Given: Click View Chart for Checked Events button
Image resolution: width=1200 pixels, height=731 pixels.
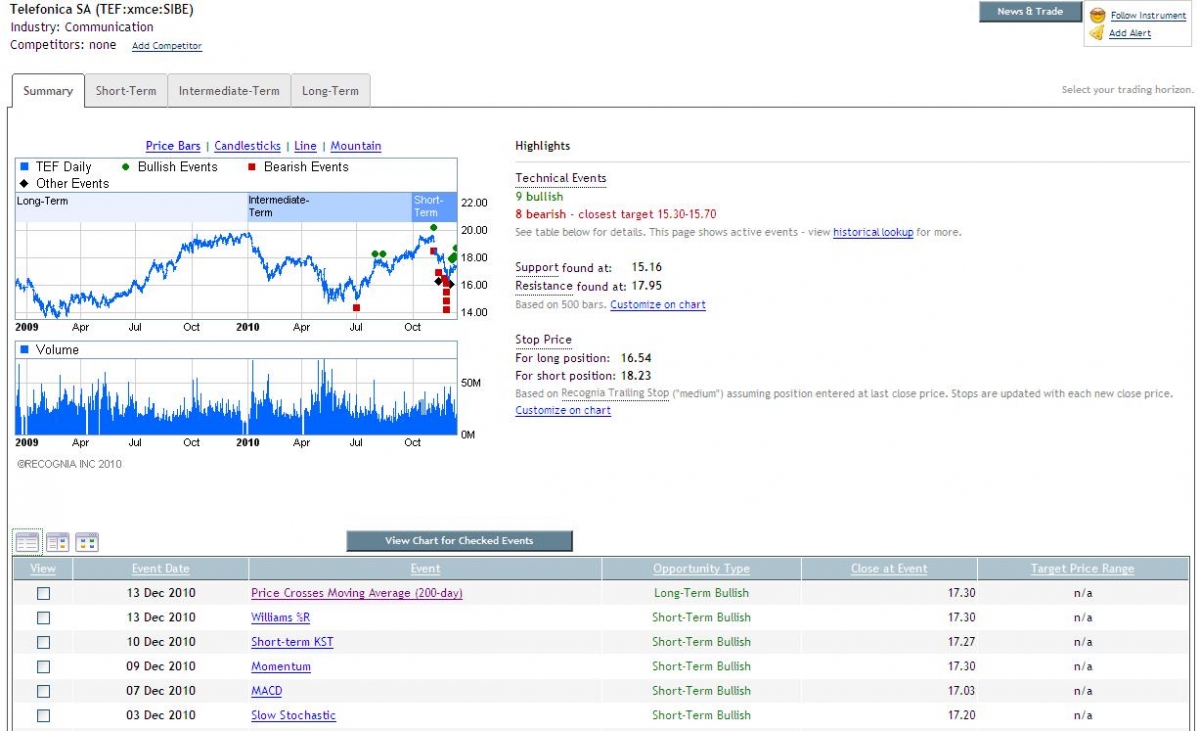Looking at the screenshot, I should pos(459,541).
